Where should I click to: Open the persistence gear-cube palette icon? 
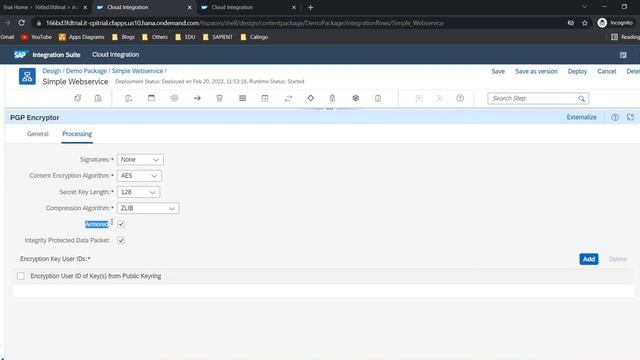point(356,98)
